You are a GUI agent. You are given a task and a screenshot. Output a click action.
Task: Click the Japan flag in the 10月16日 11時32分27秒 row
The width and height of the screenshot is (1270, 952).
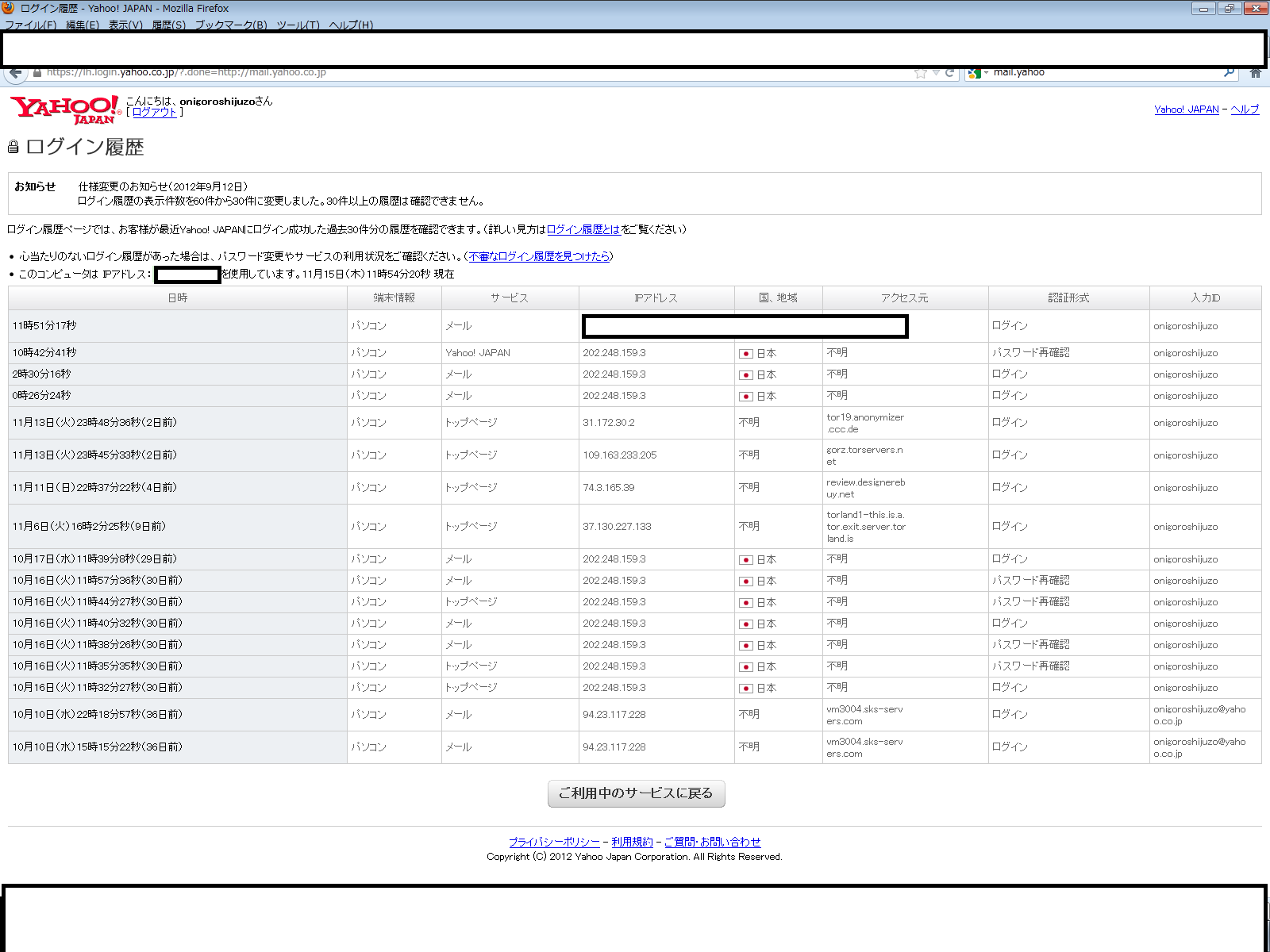[746, 689]
